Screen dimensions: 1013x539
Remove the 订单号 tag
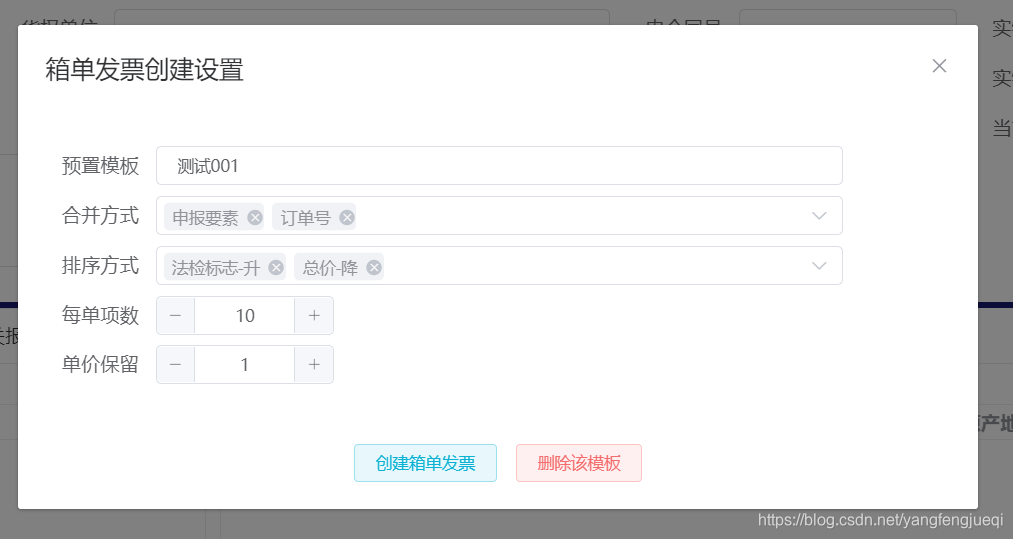pyautogui.click(x=347, y=217)
